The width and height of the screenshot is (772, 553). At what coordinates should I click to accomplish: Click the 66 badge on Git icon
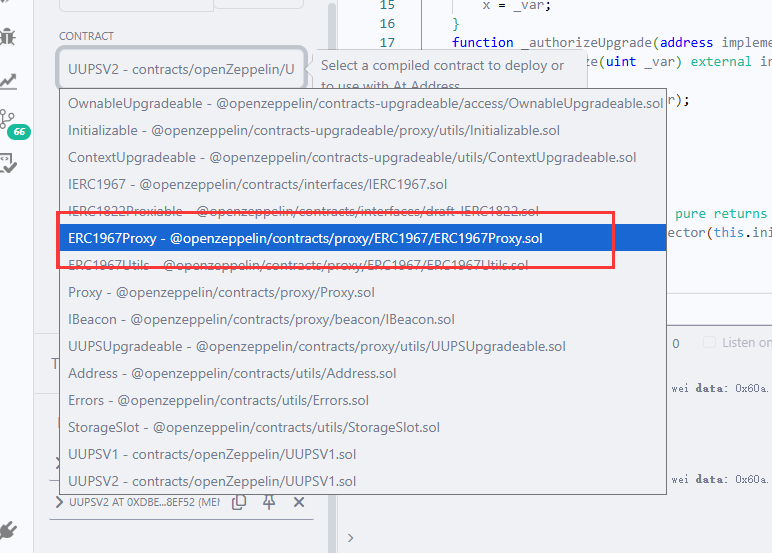tap(19, 131)
